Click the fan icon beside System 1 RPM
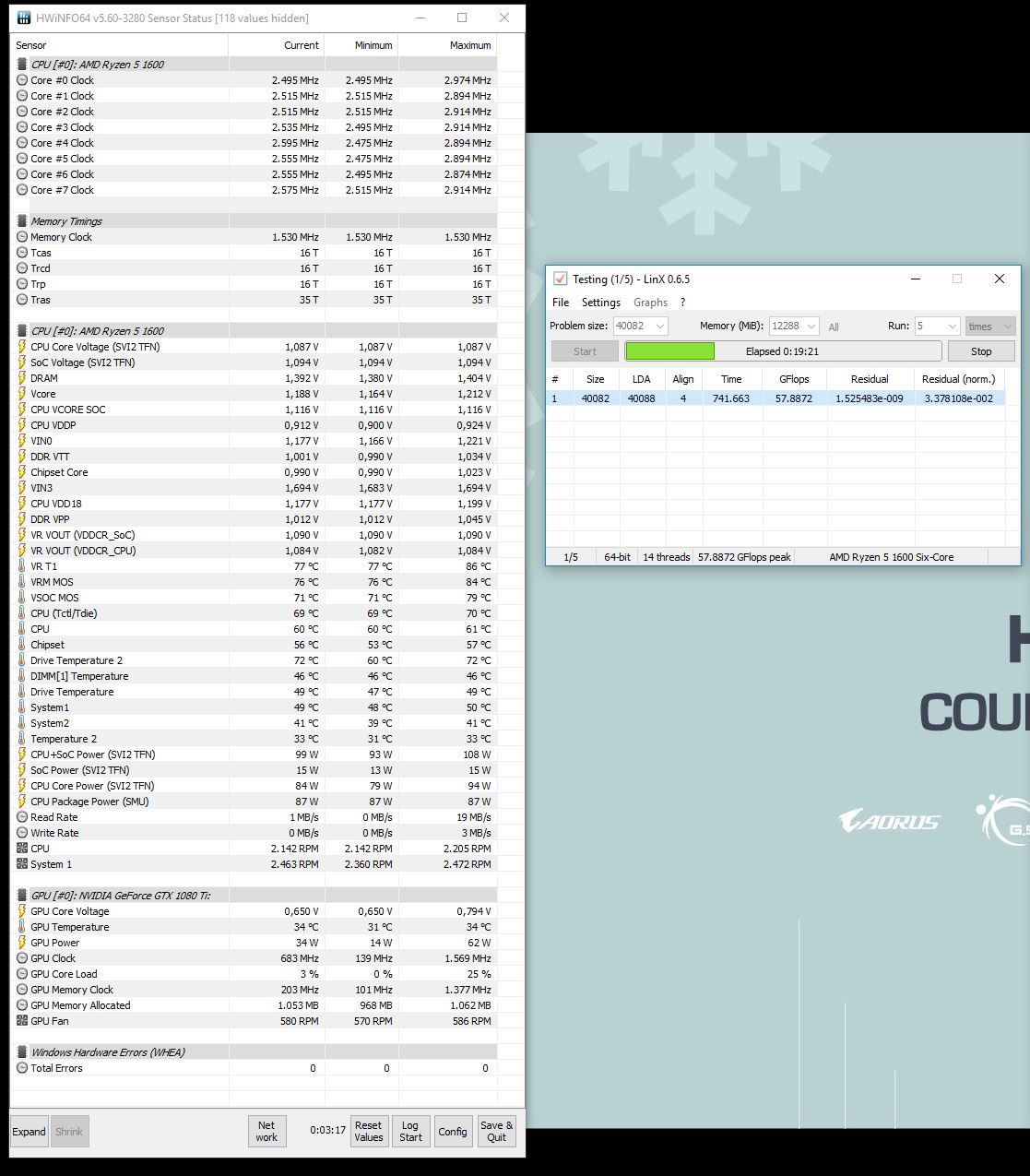Viewport: 1030px width, 1176px height. click(x=22, y=864)
